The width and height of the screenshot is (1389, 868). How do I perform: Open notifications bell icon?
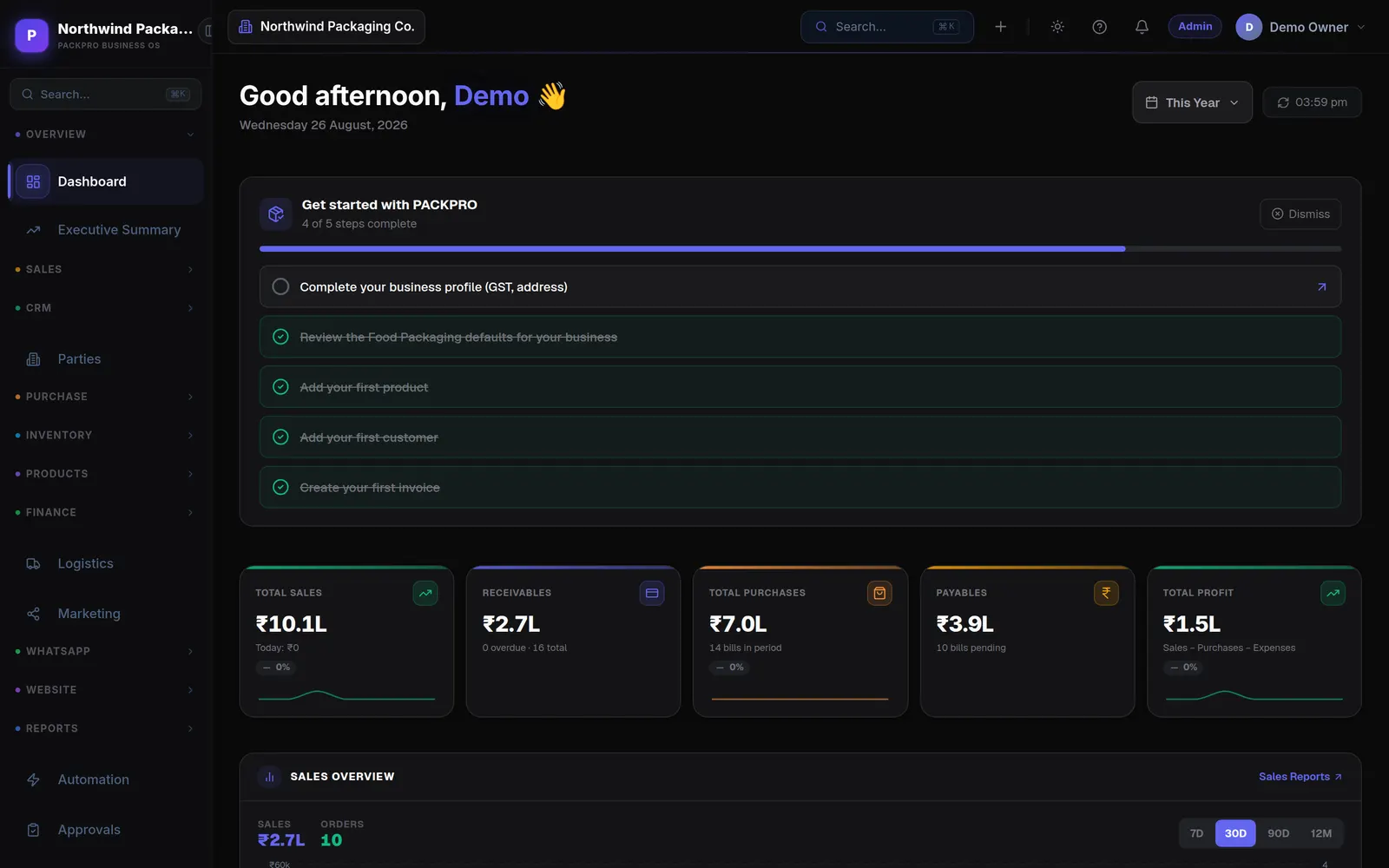click(x=1142, y=27)
